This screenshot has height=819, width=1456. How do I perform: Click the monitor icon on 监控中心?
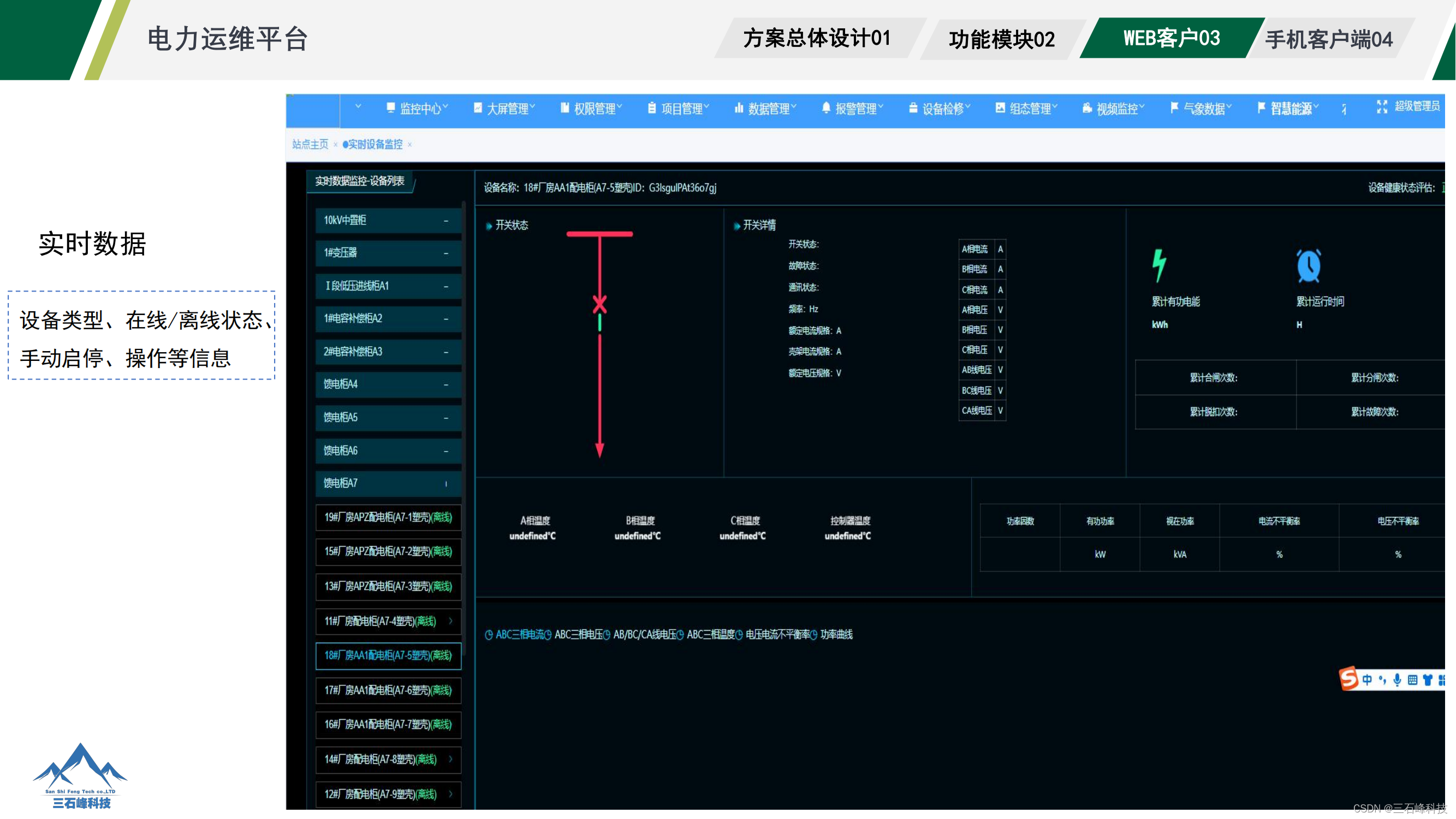[390, 108]
